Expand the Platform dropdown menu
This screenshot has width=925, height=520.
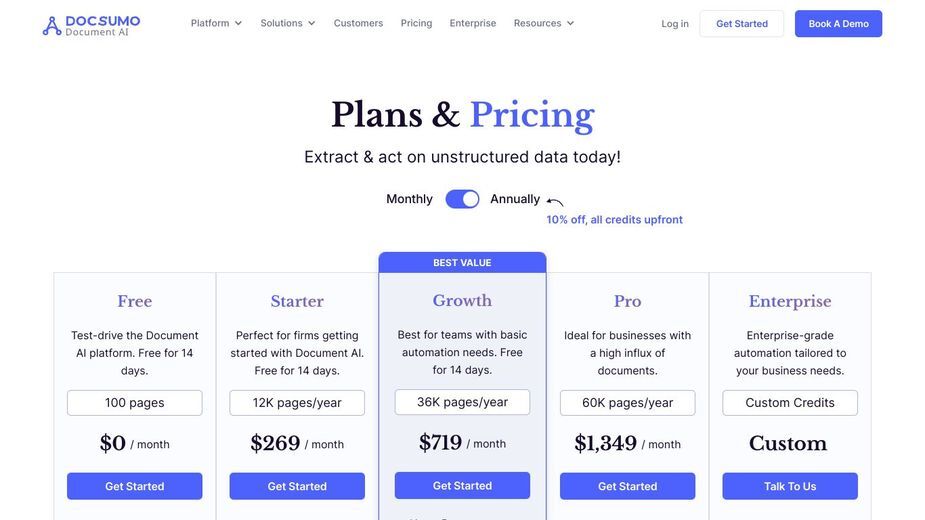coord(216,23)
